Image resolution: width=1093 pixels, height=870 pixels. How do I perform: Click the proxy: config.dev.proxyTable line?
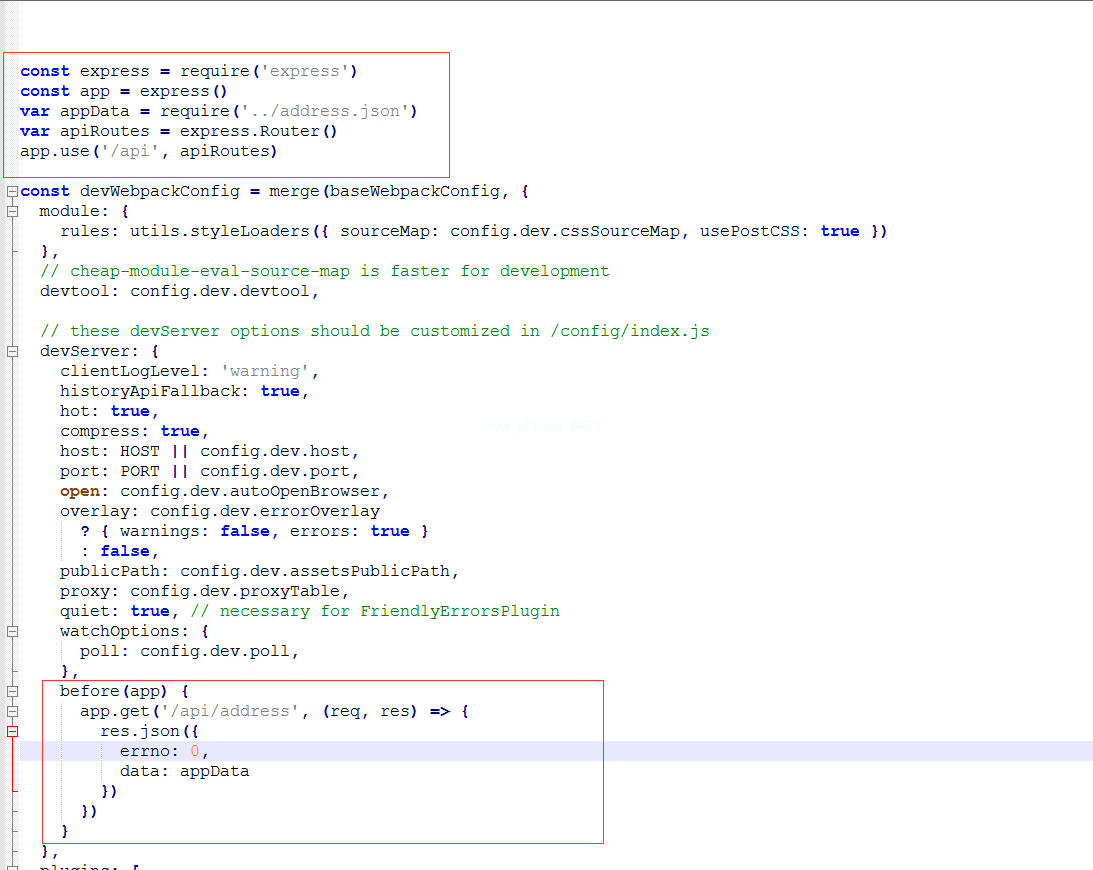204,592
